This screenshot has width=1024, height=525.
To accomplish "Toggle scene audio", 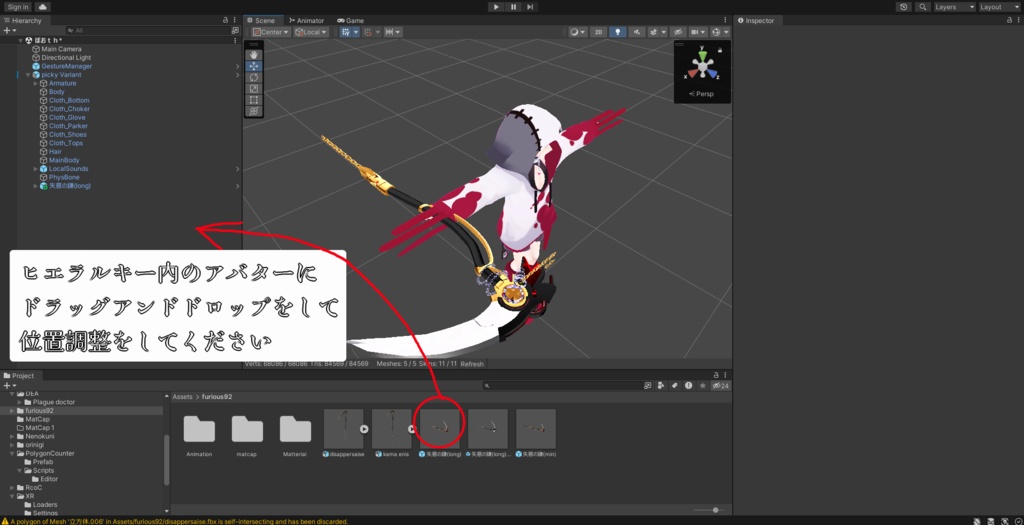I will click(x=637, y=32).
